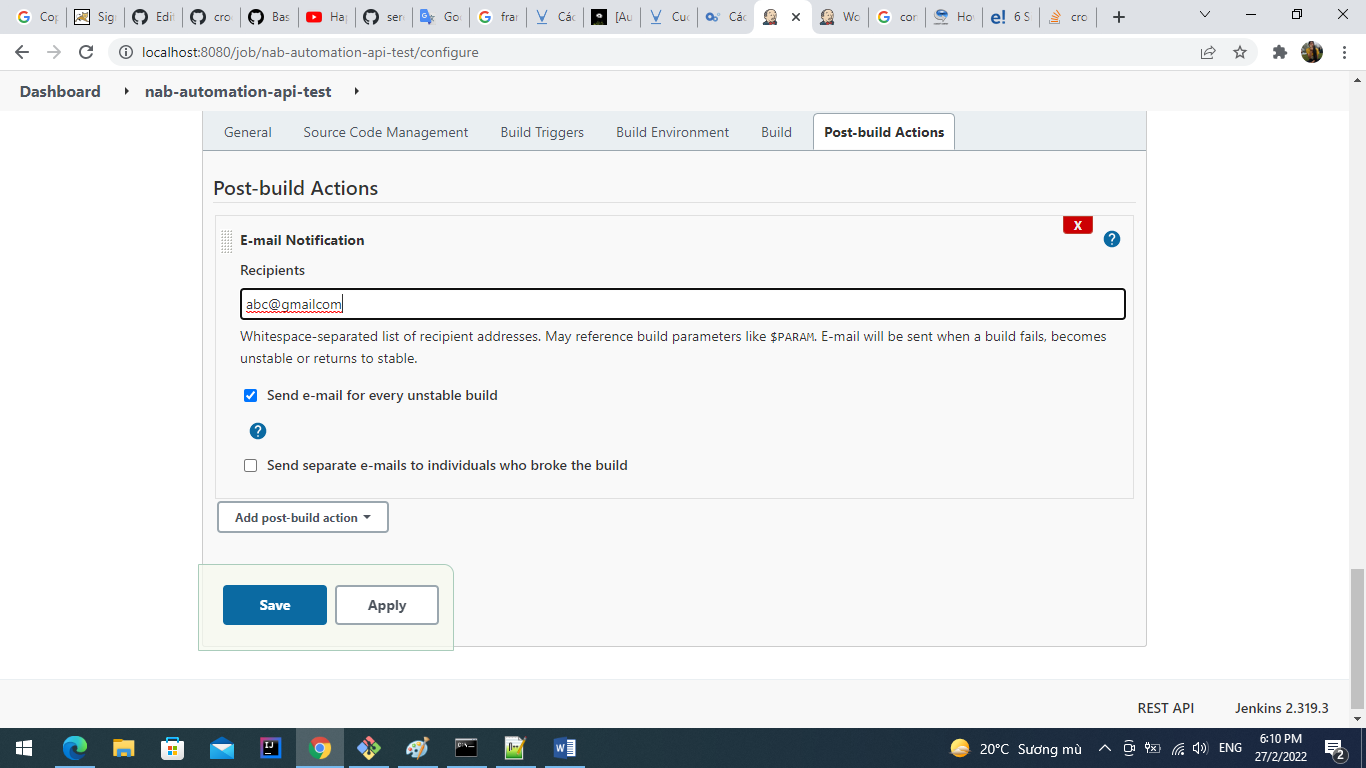Open File Explorer from the taskbar
The height and width of the screenshot is (768, 1366).
[124, 748]
